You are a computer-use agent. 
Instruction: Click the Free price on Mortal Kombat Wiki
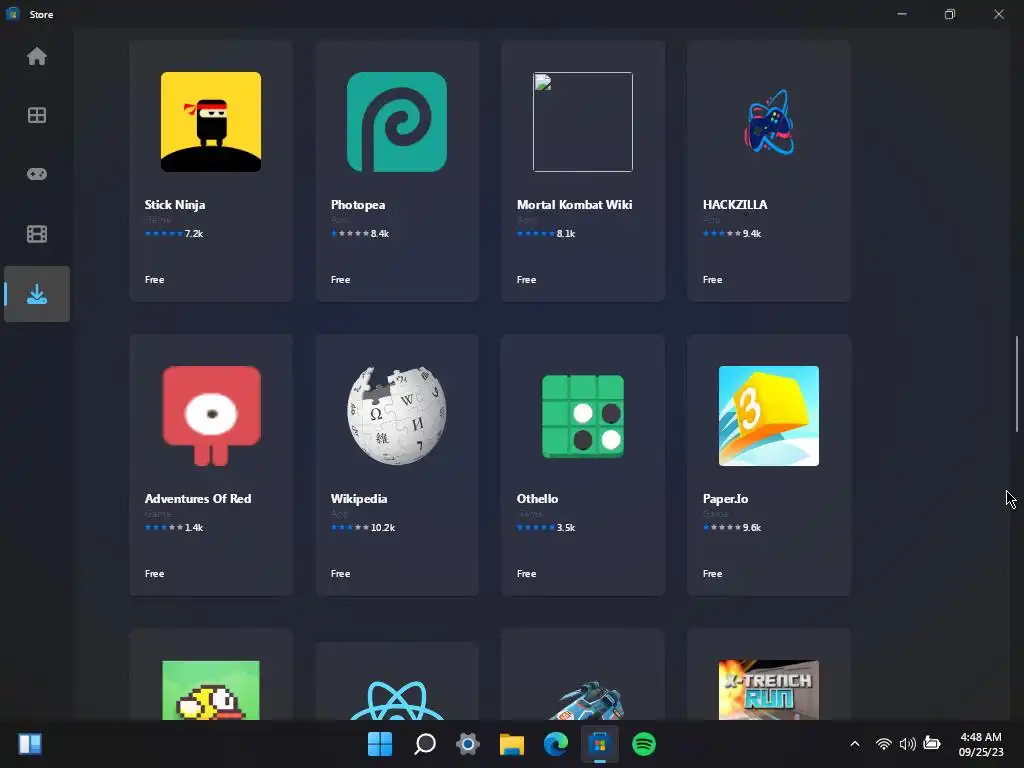526,280
